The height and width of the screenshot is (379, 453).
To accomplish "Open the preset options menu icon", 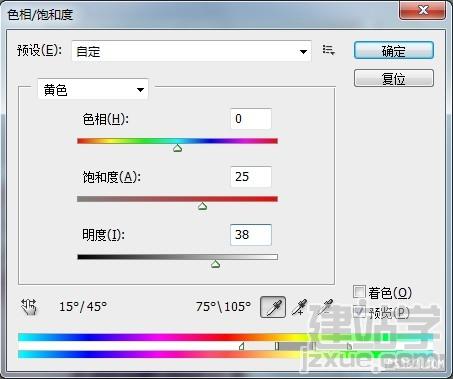I will [x=329, y=50].
